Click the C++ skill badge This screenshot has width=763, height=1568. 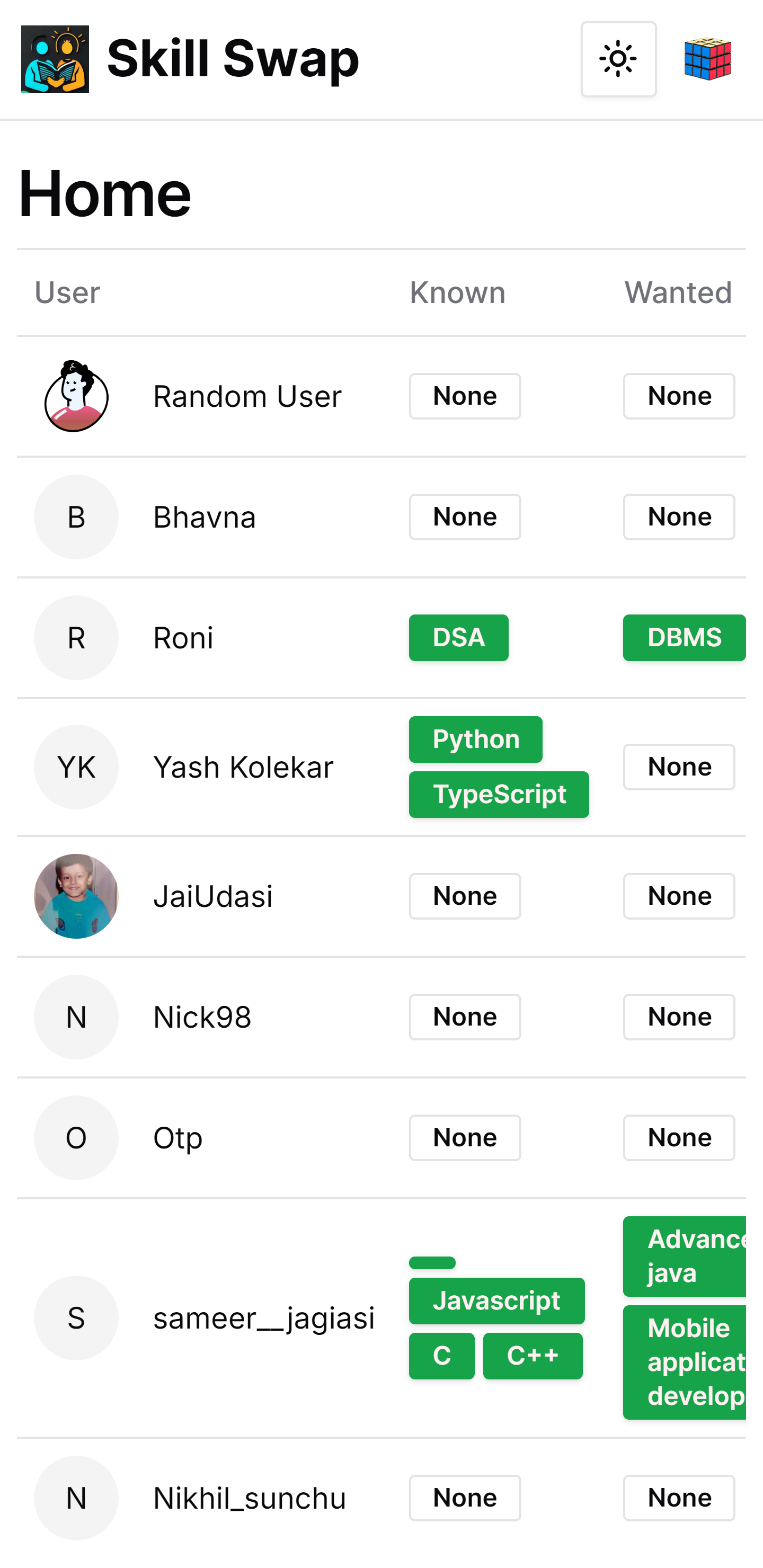532,1356
